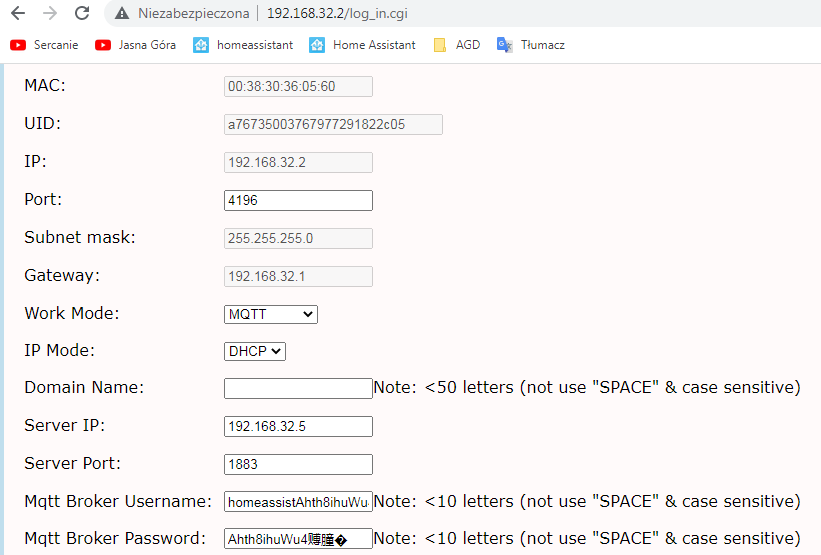Open the Home Assistant bookmark
The width and height of the screenshot is (821, 555).
coord(362,45)
